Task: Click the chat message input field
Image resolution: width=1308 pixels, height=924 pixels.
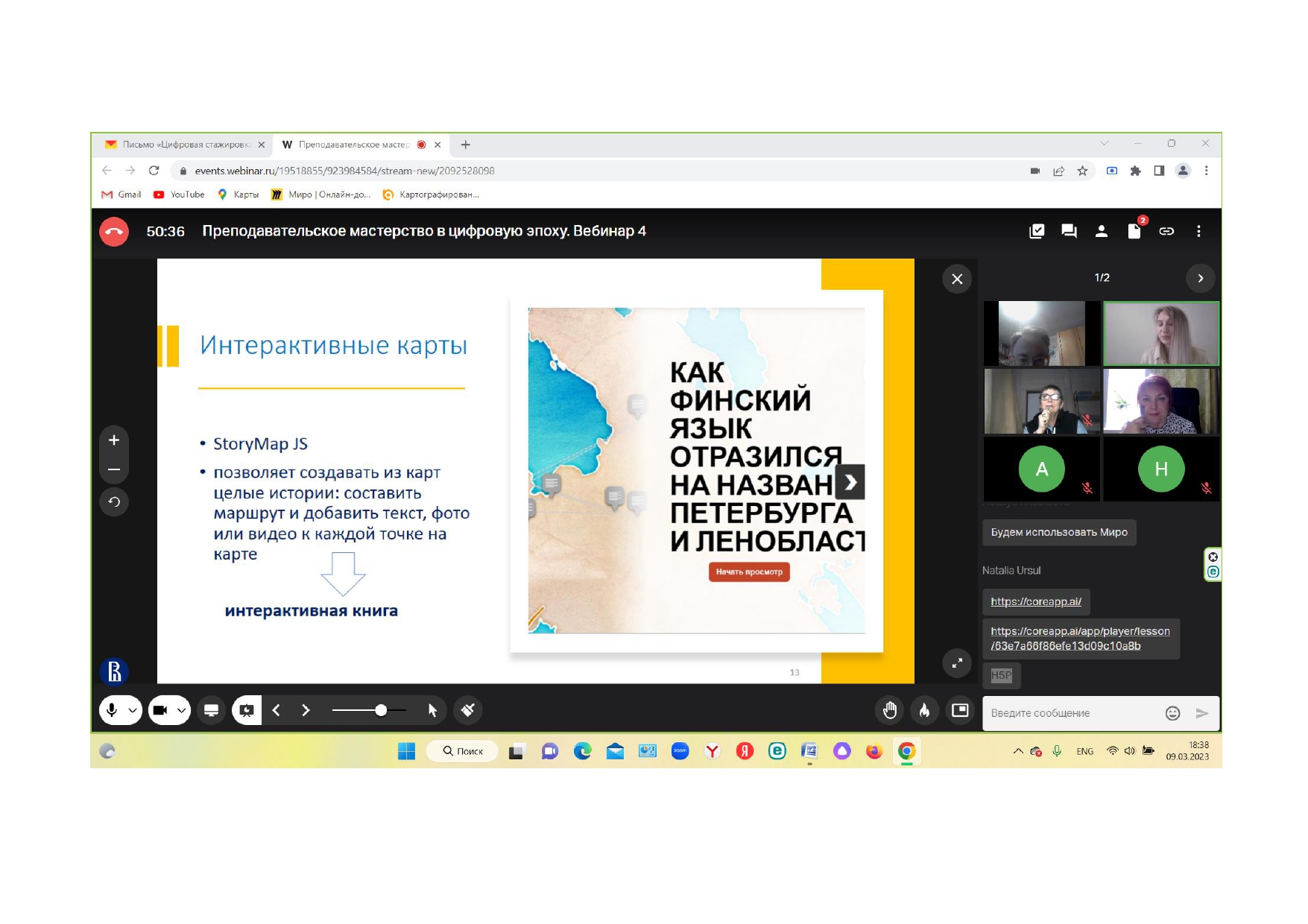Action: point(1072,713)
